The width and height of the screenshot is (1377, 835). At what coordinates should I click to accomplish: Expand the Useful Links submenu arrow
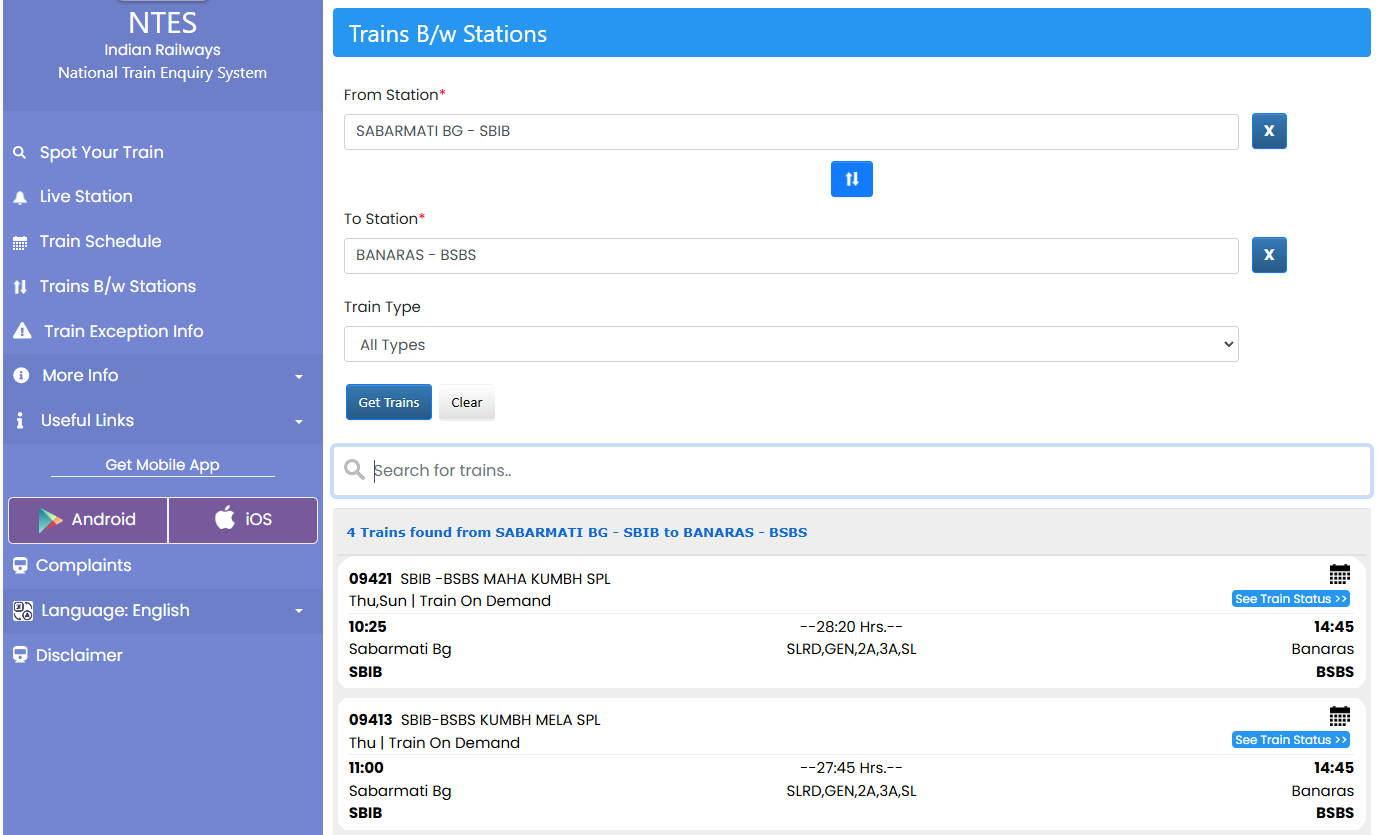(299, 422)
